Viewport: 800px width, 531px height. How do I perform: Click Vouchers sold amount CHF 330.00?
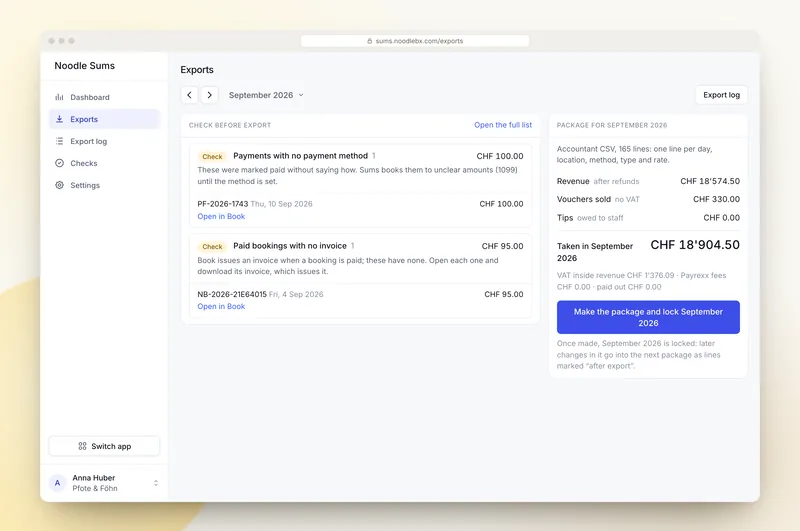click(716, 199)
